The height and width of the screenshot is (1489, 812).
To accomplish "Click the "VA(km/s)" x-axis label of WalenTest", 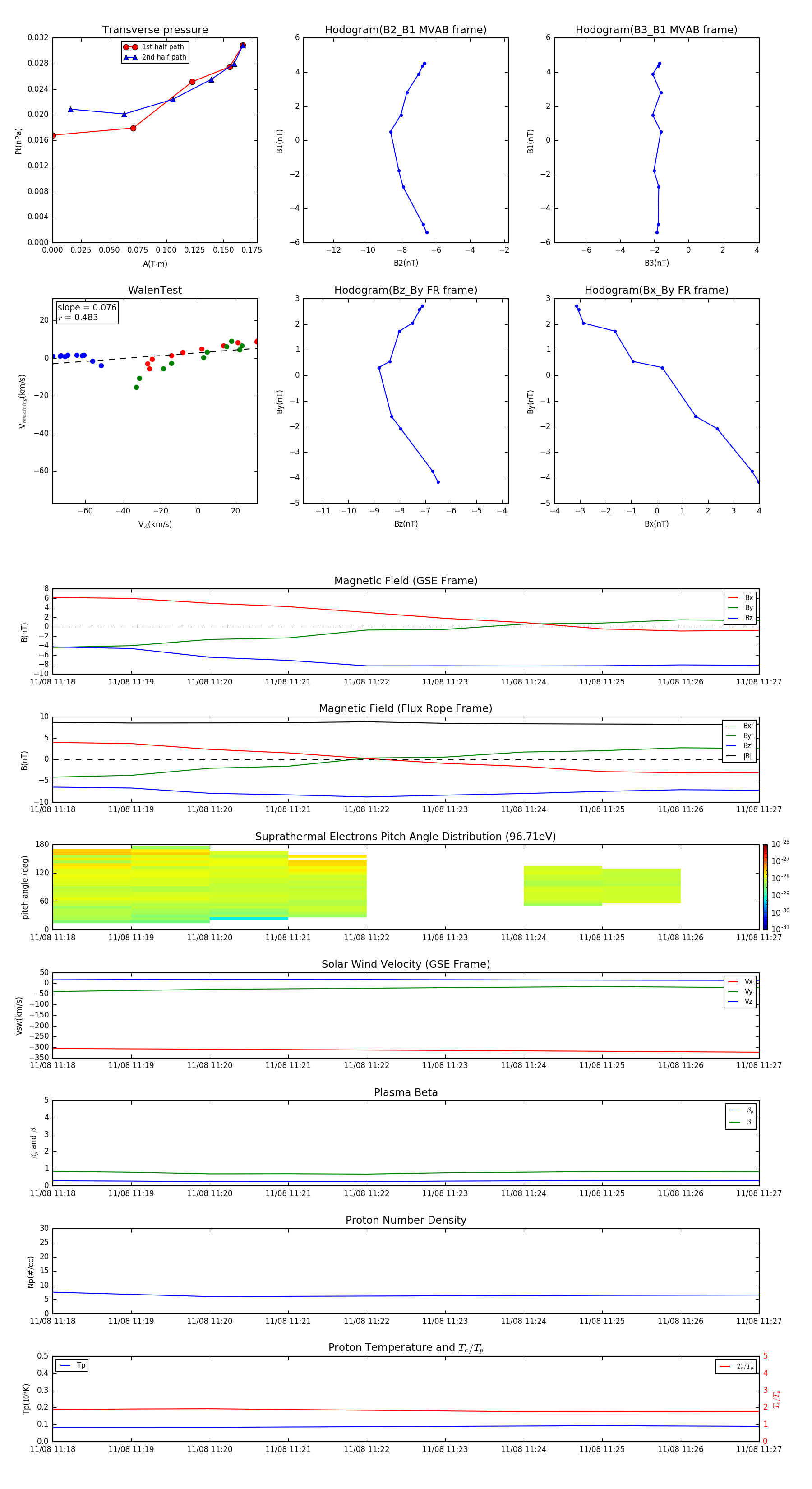I will (x=155, y=524).
